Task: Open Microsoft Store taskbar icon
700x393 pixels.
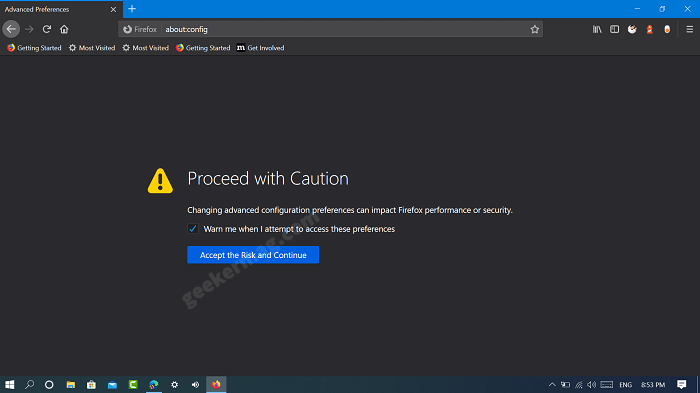Action: click(92, 385)
